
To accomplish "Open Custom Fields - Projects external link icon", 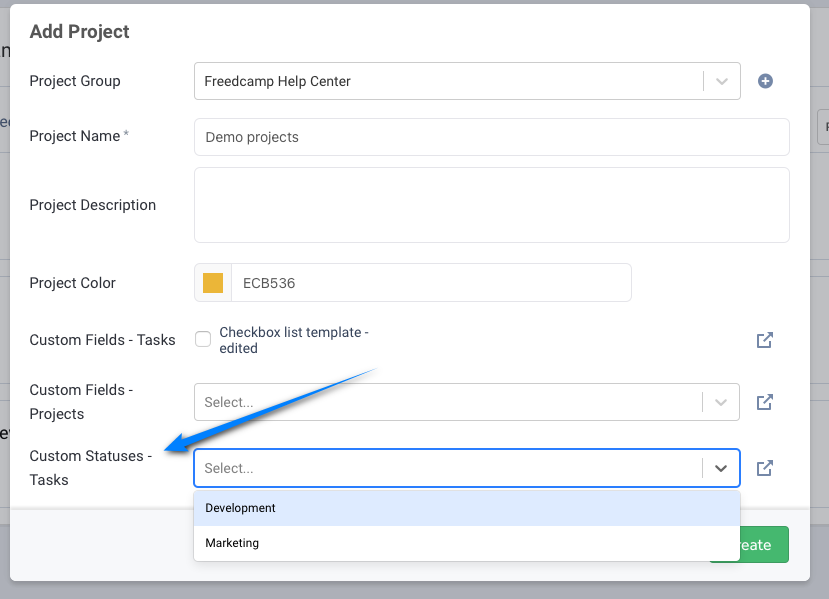I will pos(764,402).
